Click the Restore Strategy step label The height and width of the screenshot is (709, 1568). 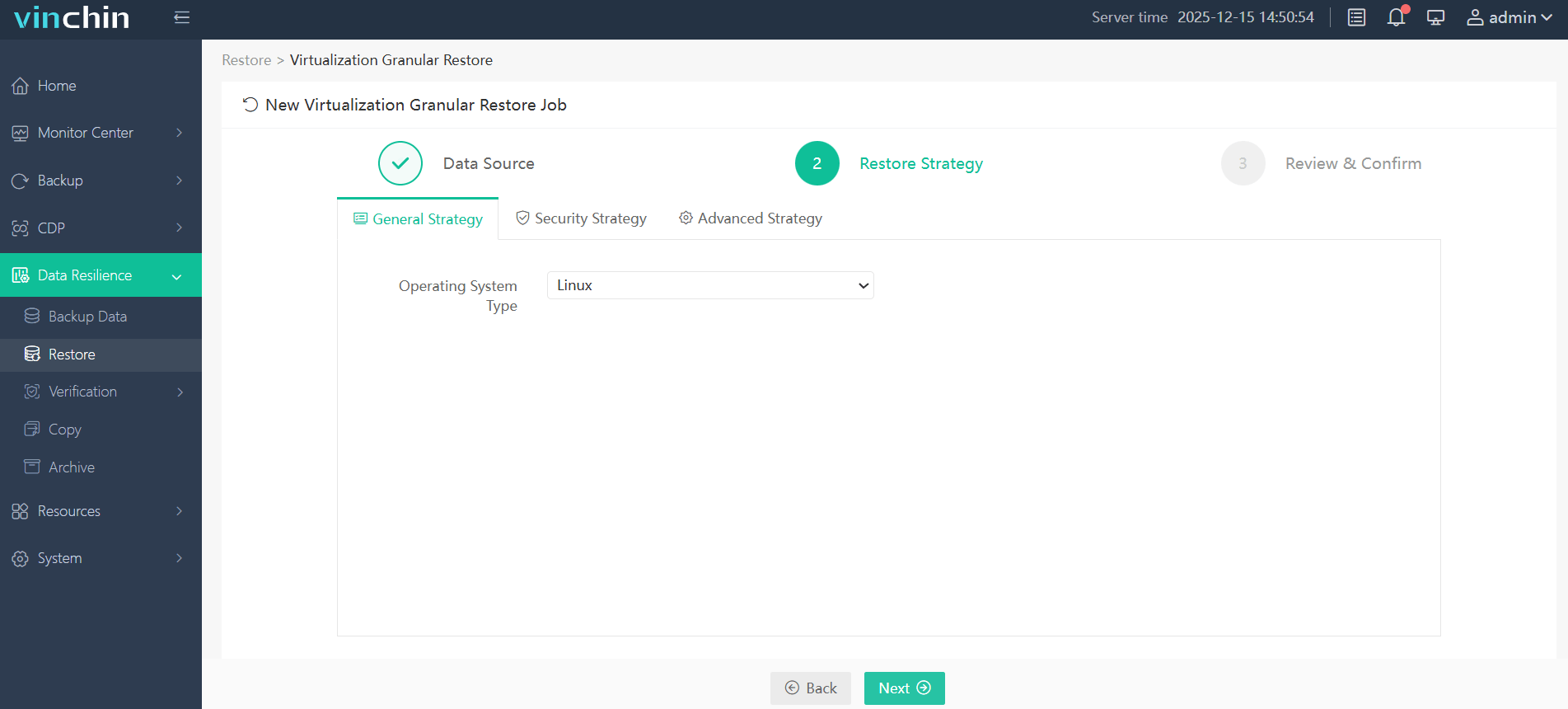pos(921,164)
